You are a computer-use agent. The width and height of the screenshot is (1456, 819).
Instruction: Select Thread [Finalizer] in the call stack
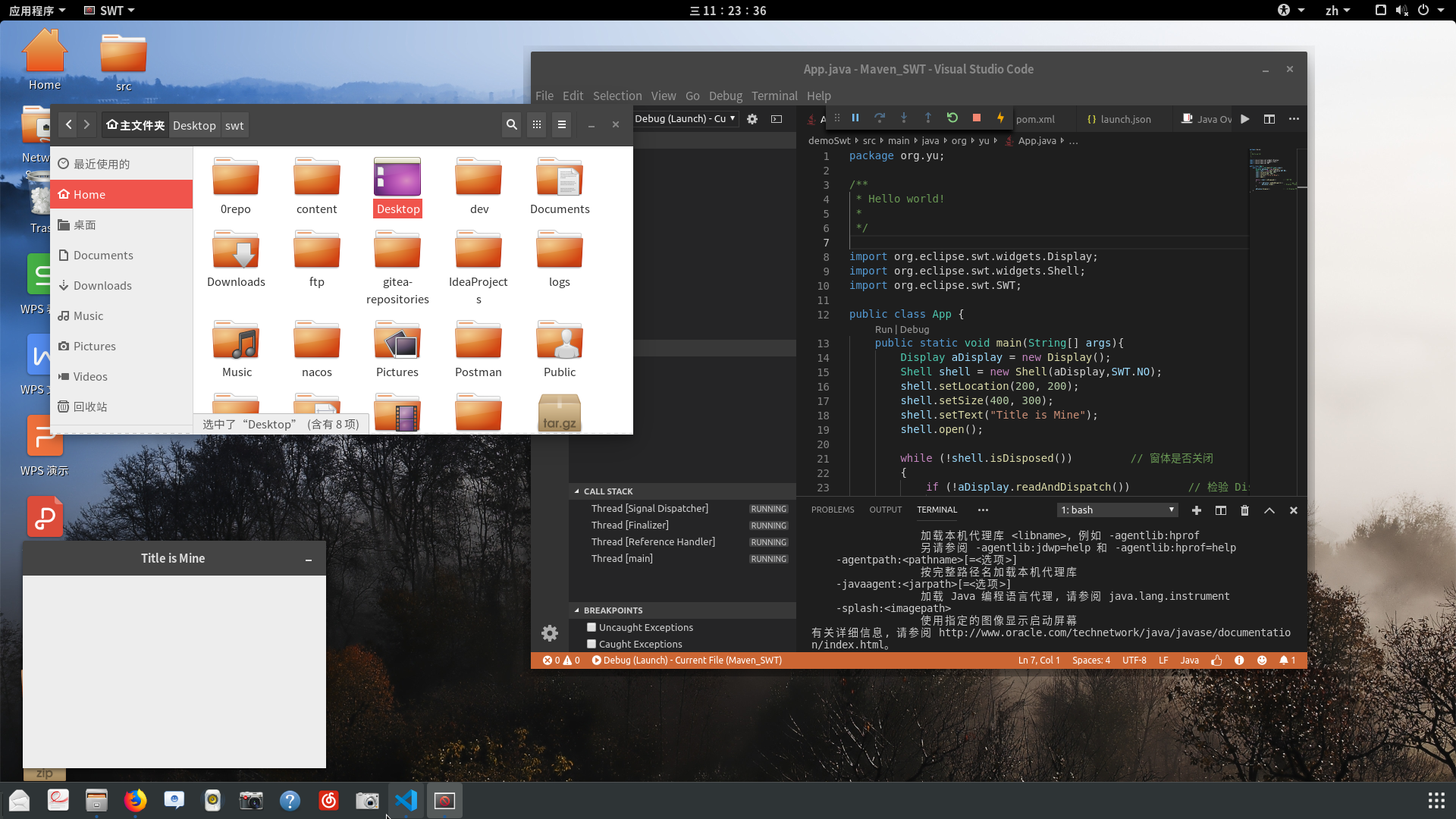pyautogui.click(x=682, y=526)
